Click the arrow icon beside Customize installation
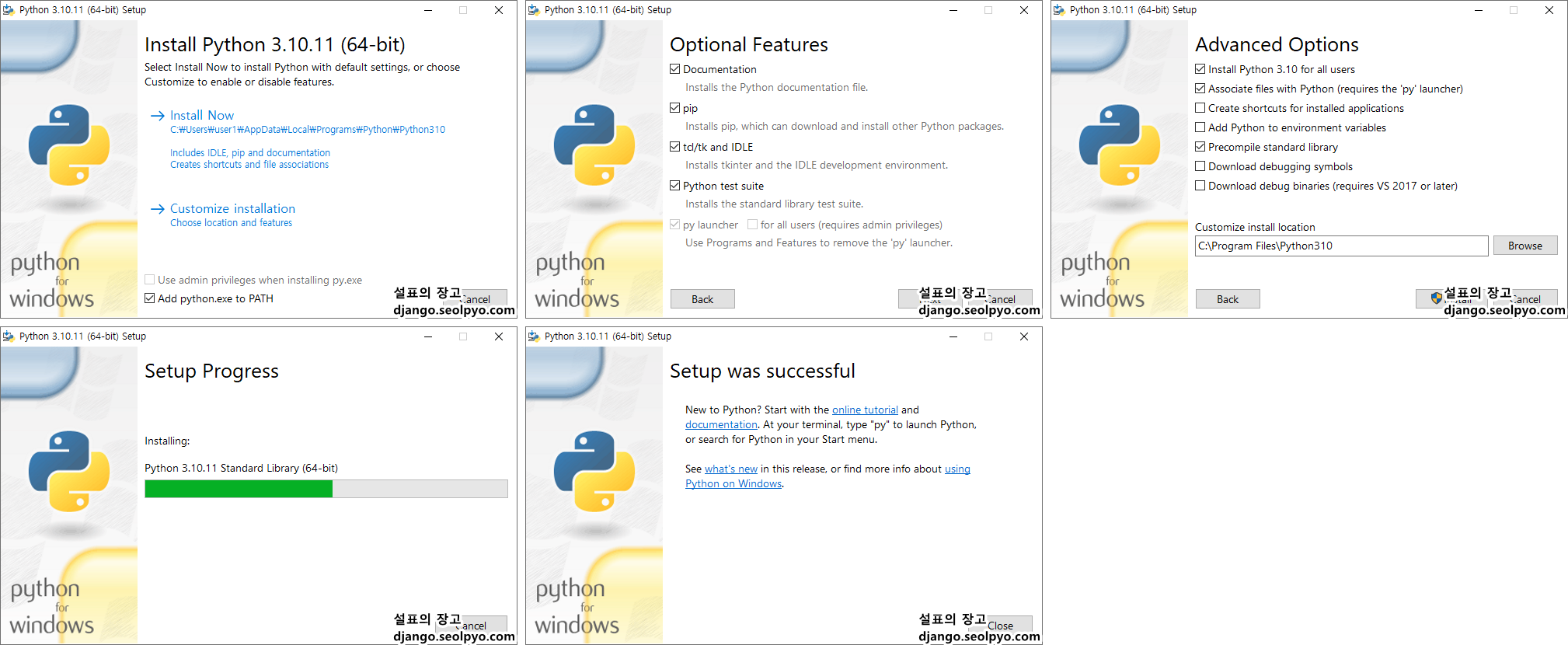 pyautogui.click(x=157, y=209)
